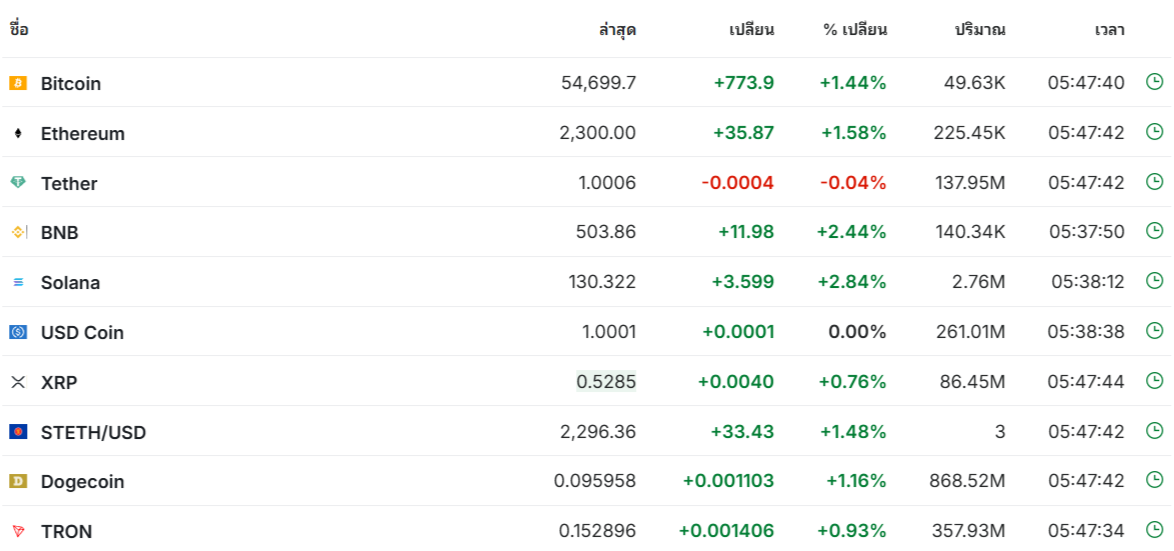Click the clock icon in Tether row
The height and width of the screenshot is (551, 1174).
tap(1155, 181)
